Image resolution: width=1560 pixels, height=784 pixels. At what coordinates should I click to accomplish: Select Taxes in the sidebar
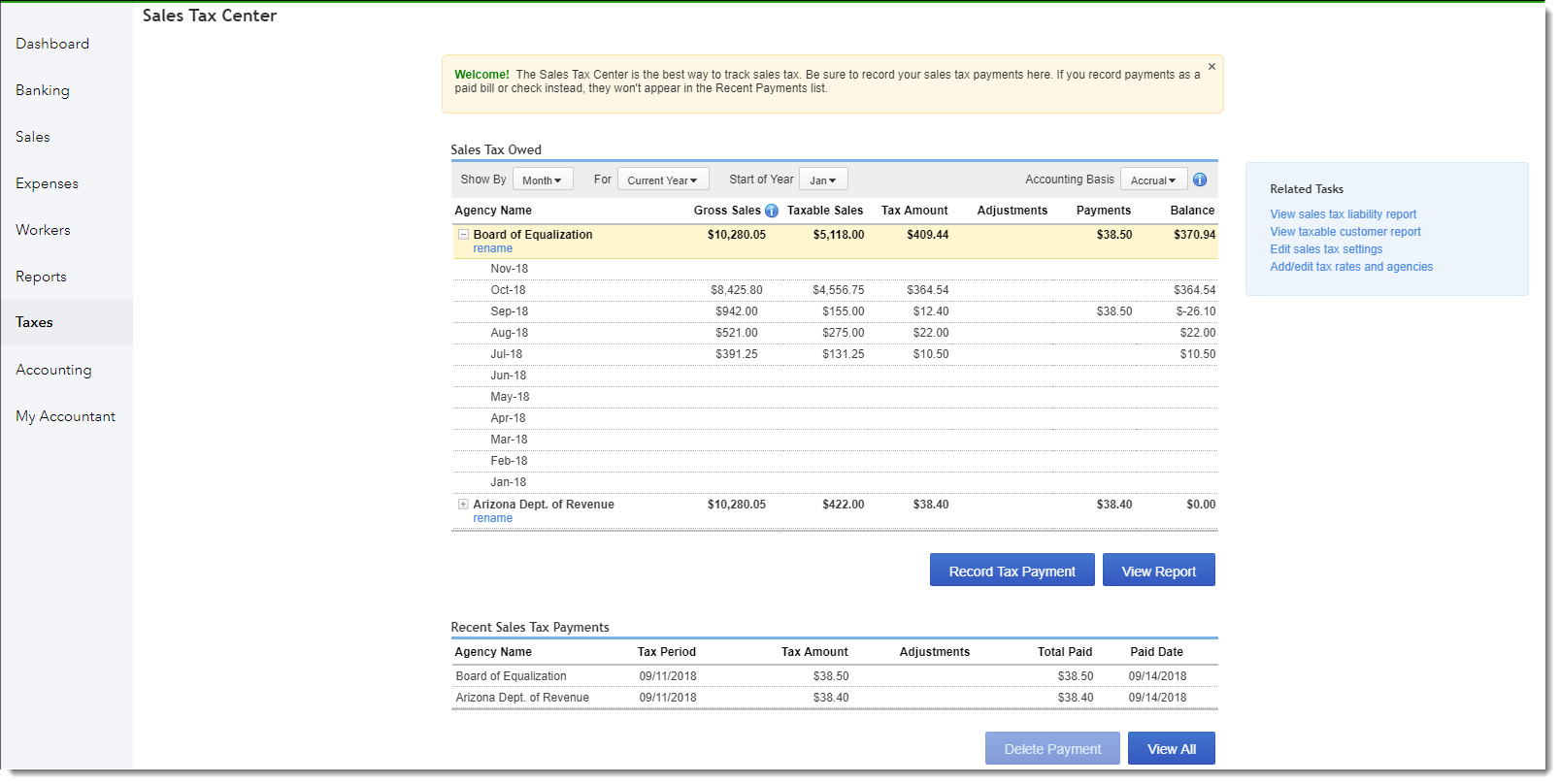tap(66, 322)
